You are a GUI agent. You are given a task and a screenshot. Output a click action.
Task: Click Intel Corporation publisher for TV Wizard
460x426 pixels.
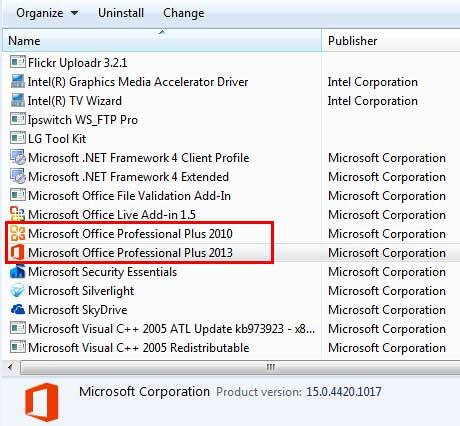373,101
